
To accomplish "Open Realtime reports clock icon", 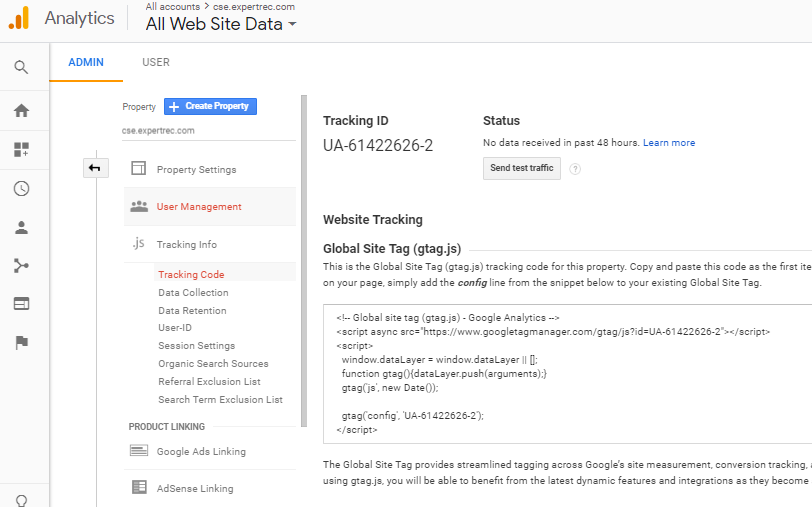I will click(x=21, y=189).
